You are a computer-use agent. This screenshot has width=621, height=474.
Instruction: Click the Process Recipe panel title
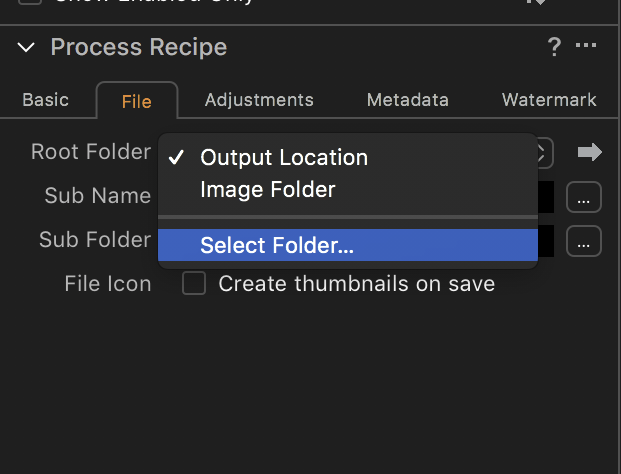click(x=139, y=47)
